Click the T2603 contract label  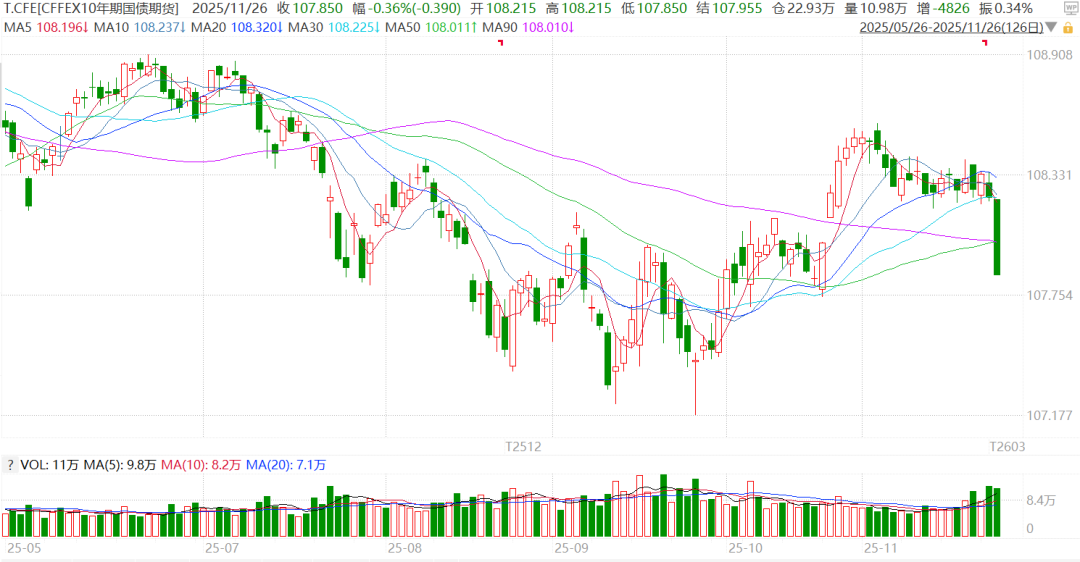pos(1006,447)
